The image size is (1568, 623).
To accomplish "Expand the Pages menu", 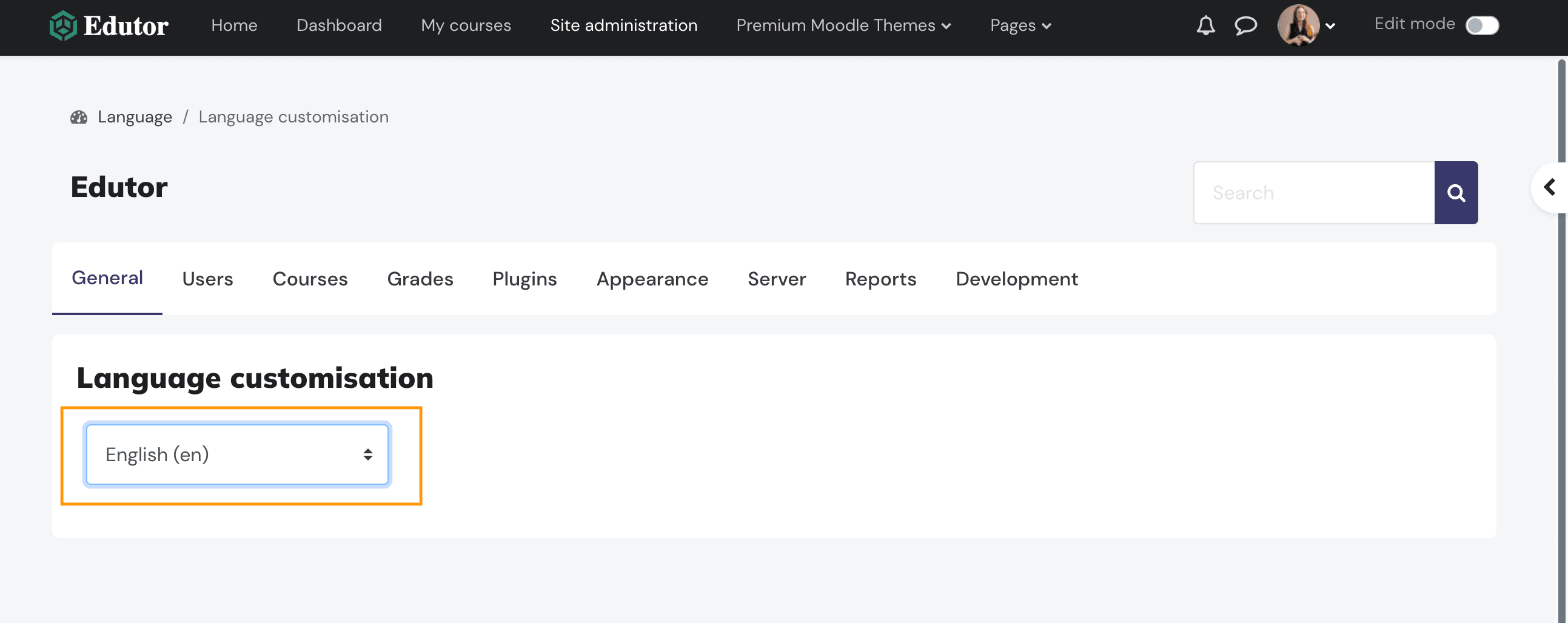I will [1020, 25].
